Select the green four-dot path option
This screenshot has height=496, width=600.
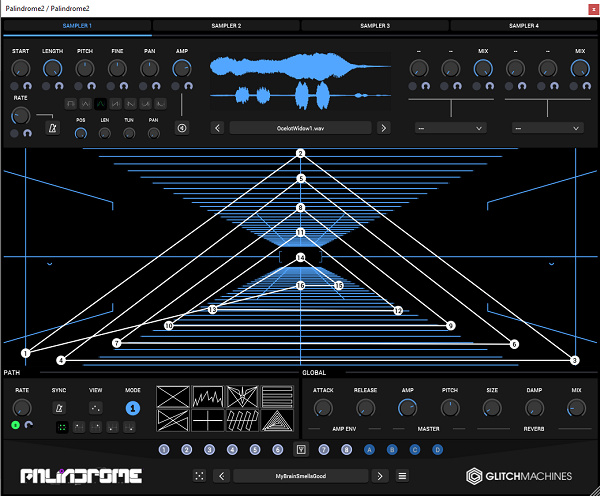tap(62, 427)
